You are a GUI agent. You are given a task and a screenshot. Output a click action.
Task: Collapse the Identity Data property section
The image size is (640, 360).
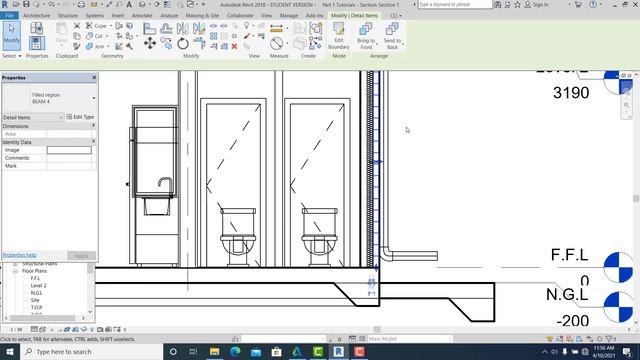93,142
